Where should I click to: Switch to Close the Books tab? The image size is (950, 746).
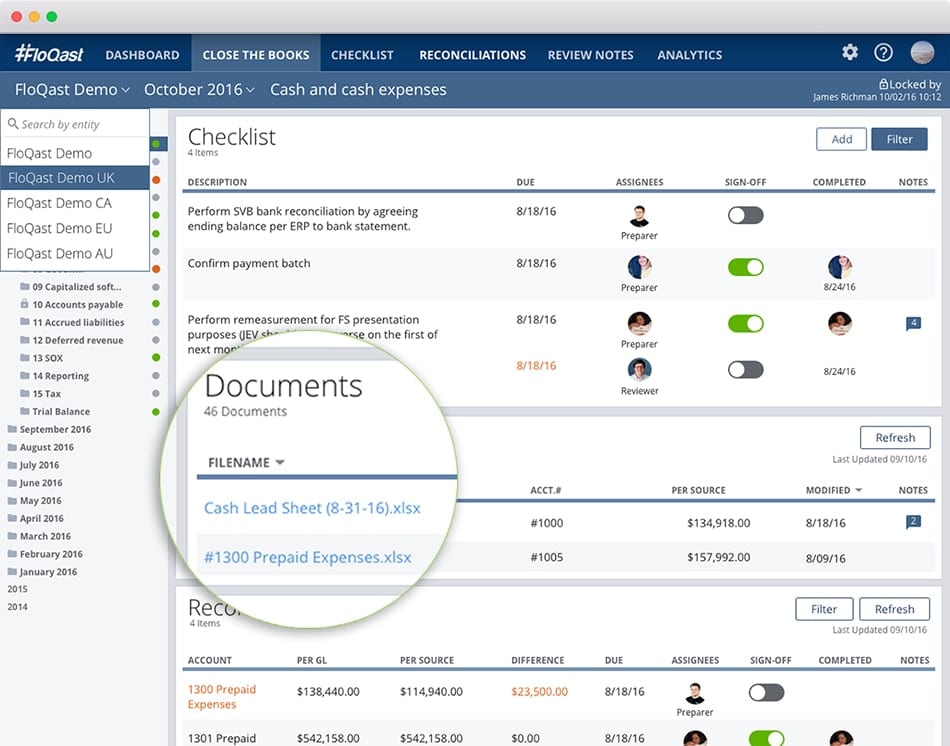point(256,55)
